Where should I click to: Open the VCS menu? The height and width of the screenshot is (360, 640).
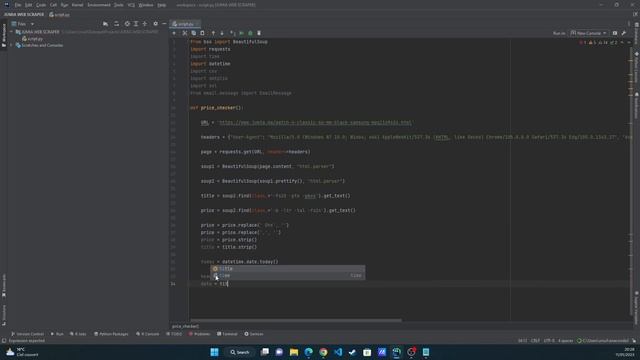(x=131, y=5)
